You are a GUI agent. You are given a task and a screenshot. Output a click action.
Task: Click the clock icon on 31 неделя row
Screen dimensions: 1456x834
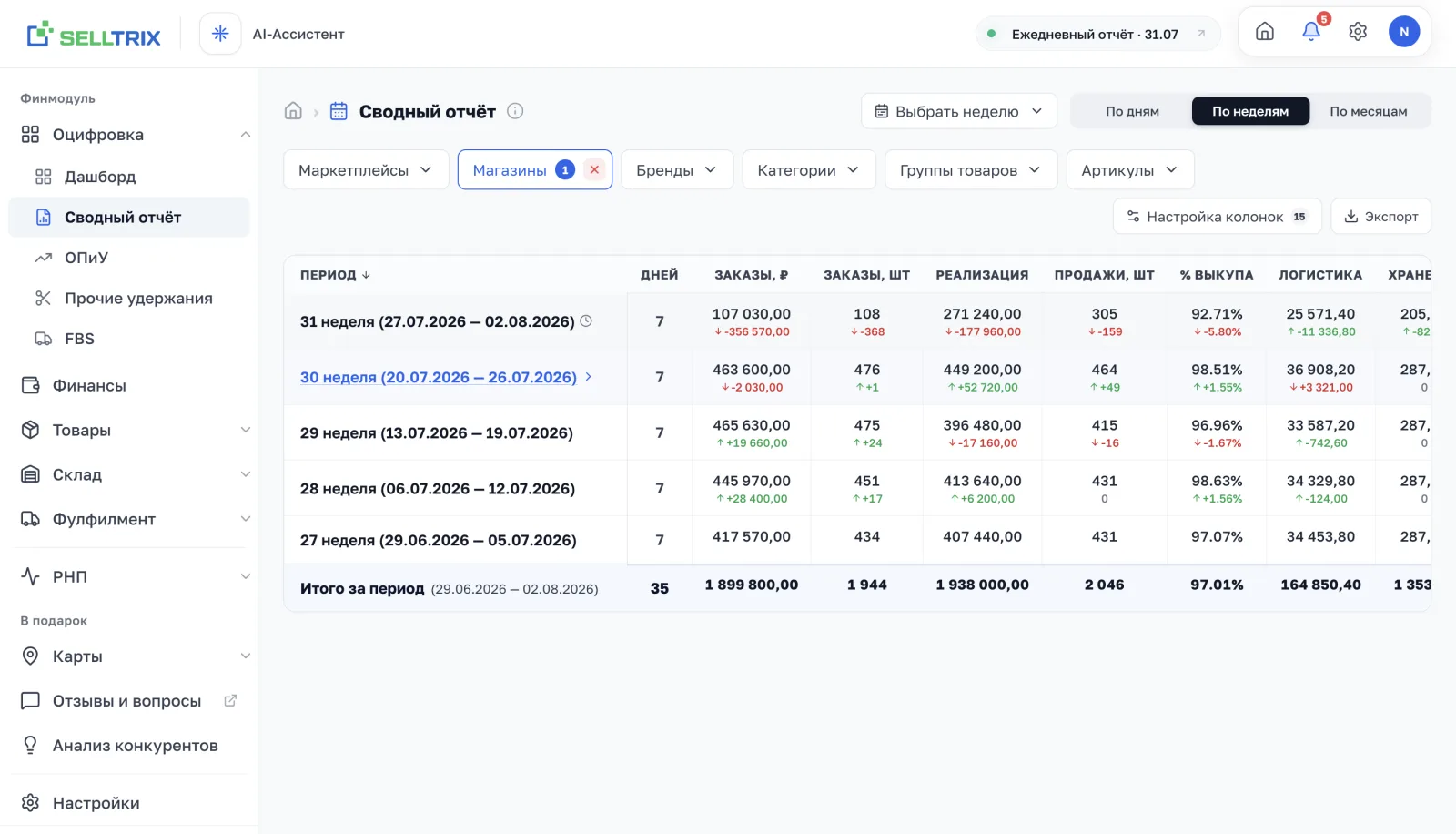(586, 320)
